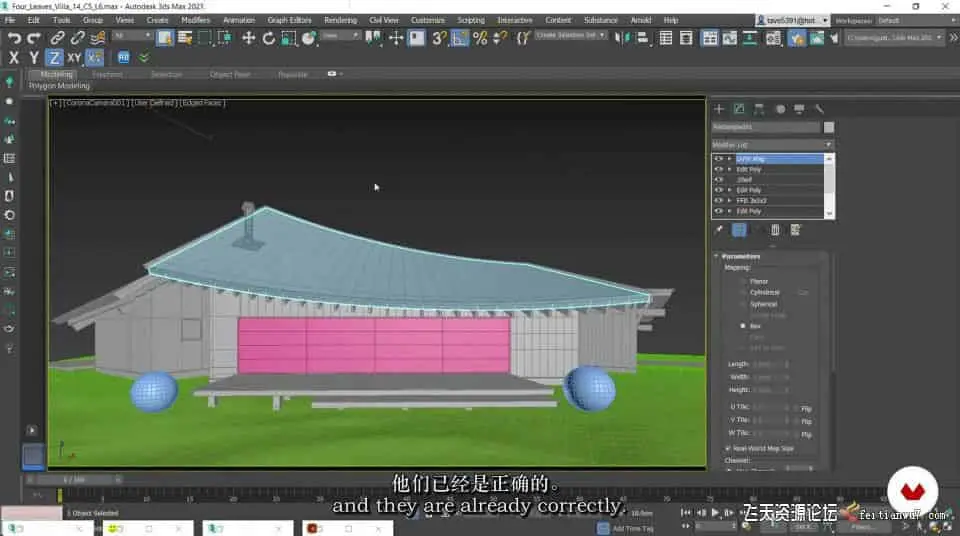960x536 pixels.
Task: Open the Utilities command panel wrench
Action: [x=819, y=109]
